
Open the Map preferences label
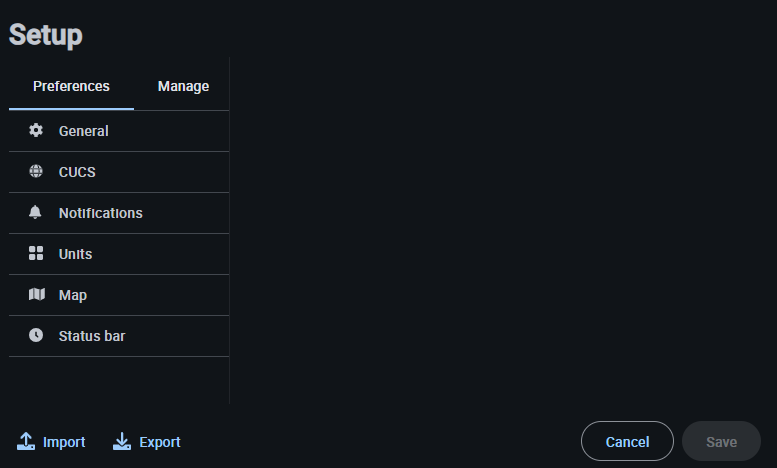pos(73,295)
